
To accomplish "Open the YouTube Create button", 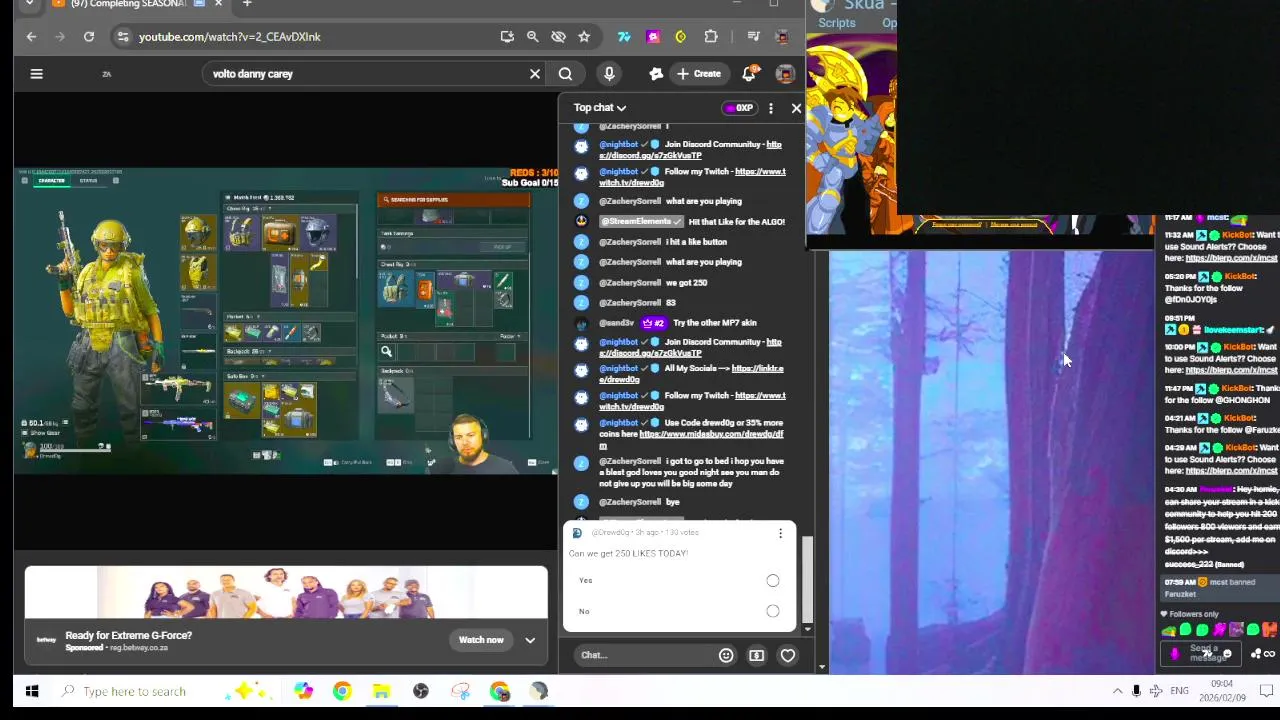I will (x=699, y=74).
